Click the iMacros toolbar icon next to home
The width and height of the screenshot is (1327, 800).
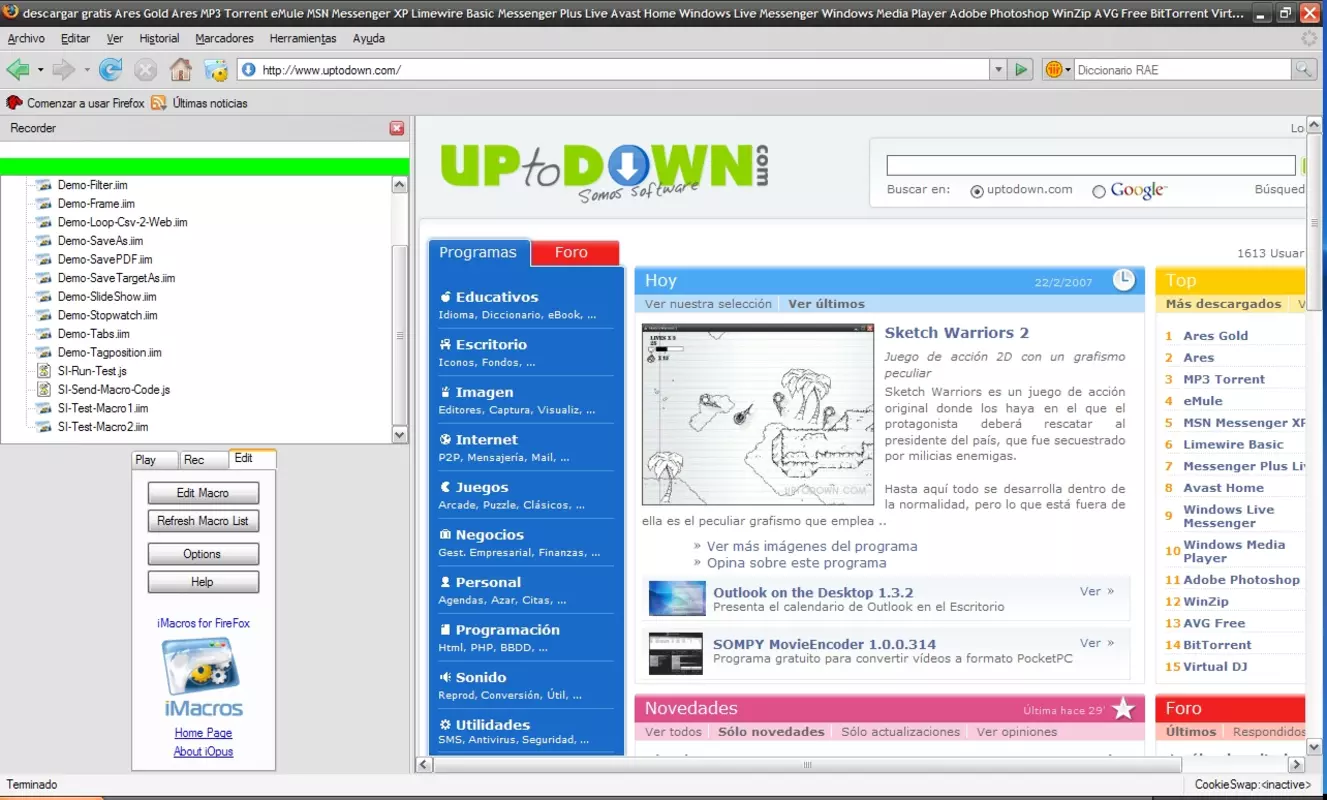(x=216, y=69)
